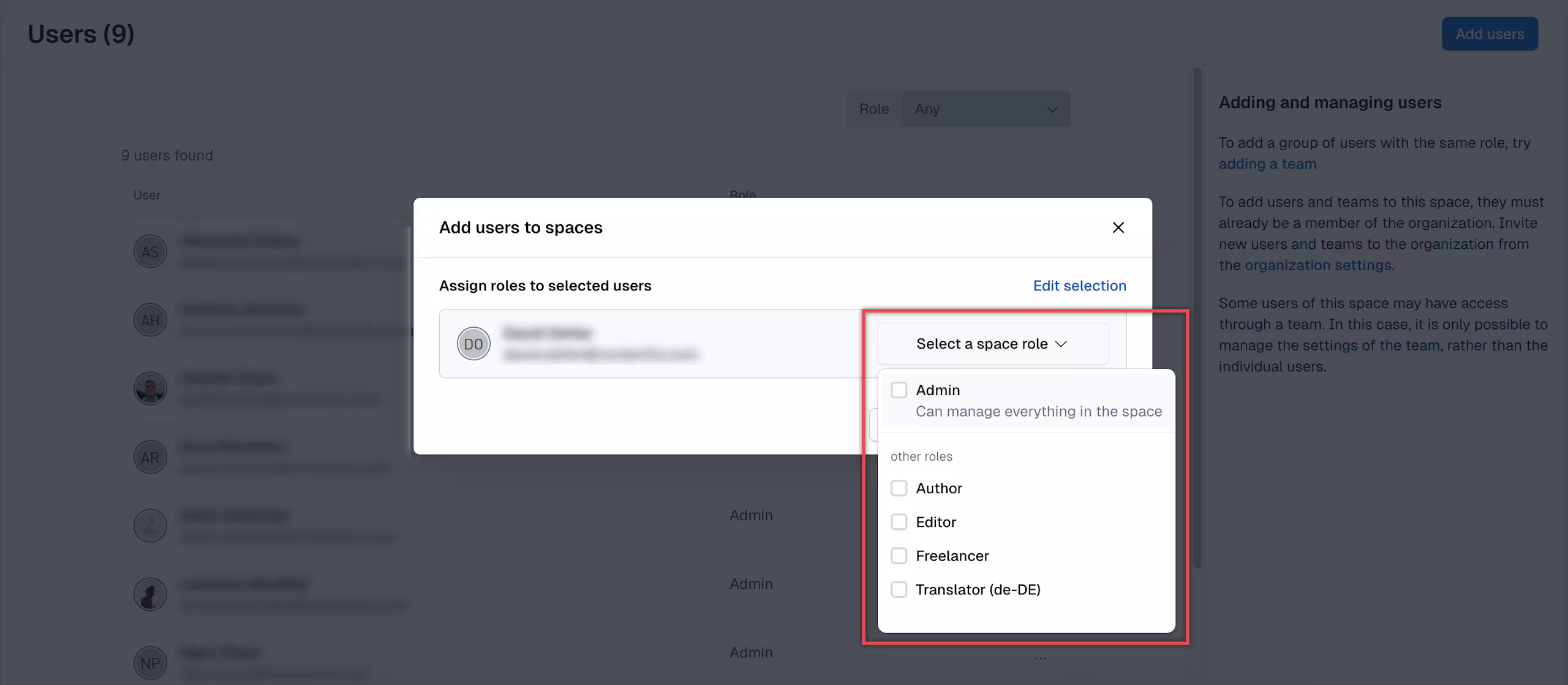Open the organization settings link

click(x=1317, y=265)
